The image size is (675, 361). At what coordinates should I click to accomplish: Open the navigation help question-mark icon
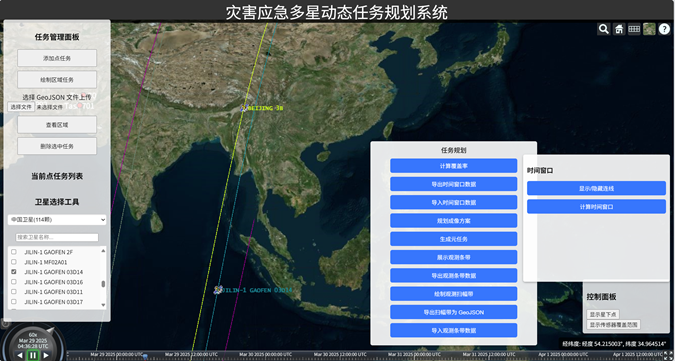(664, 29)
